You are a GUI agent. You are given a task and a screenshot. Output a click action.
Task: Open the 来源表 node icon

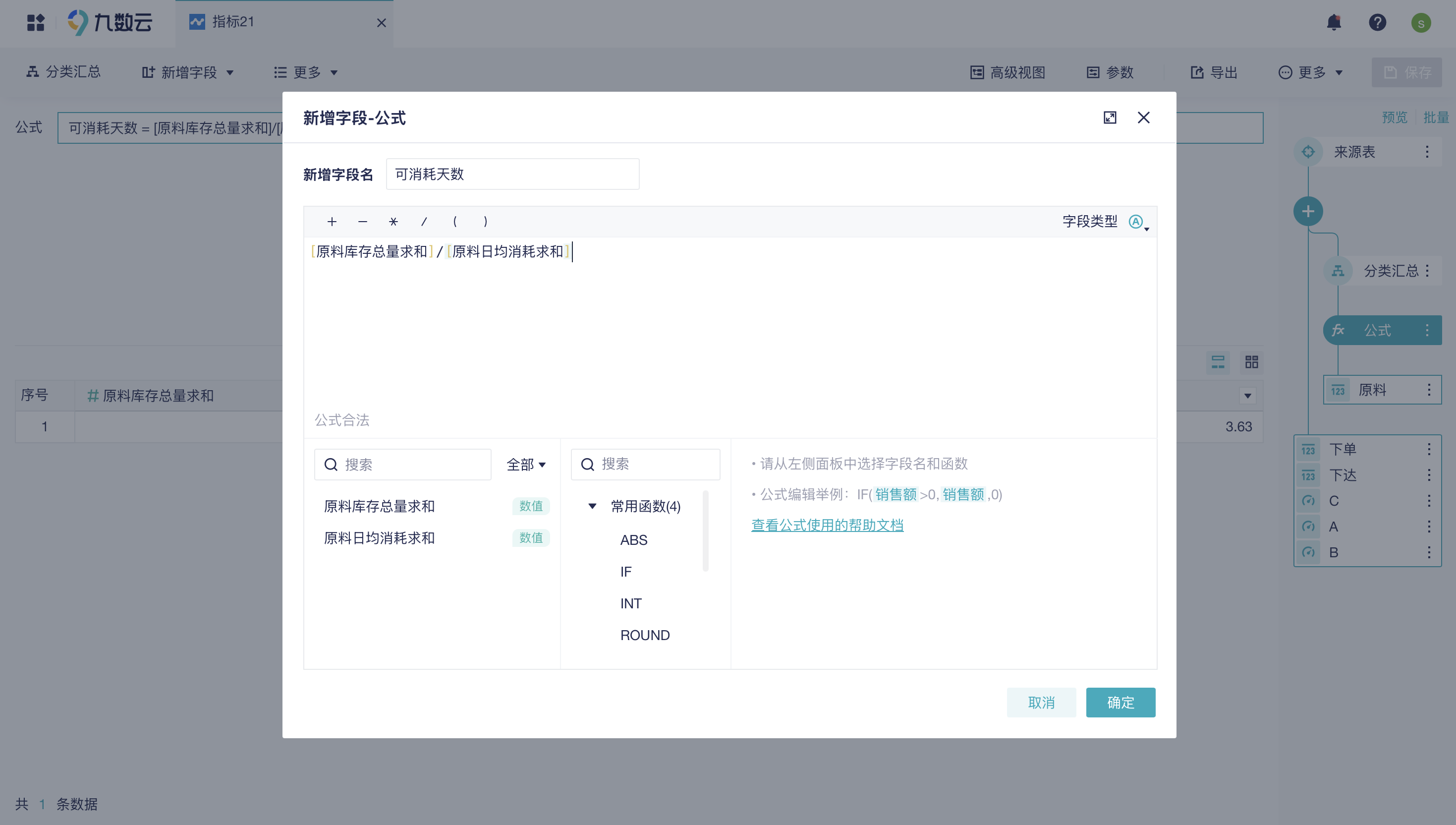(1309, 151)
